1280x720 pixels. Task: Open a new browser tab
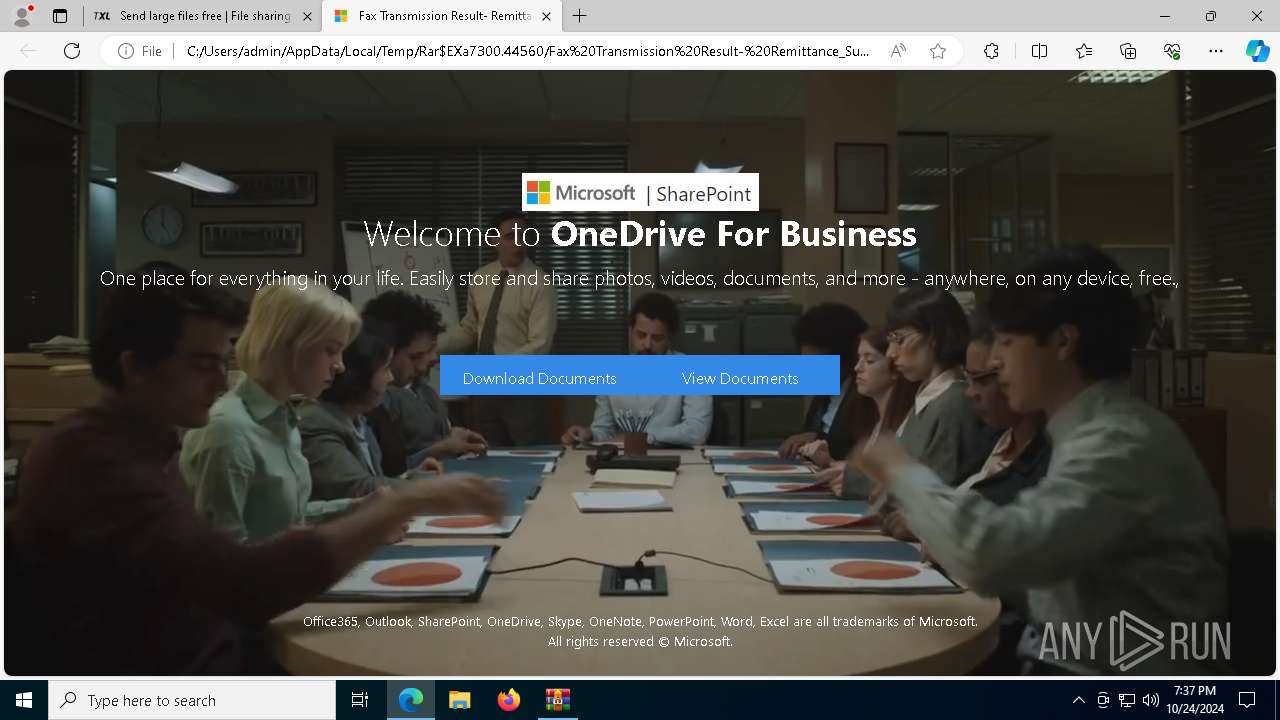(580, 16)
